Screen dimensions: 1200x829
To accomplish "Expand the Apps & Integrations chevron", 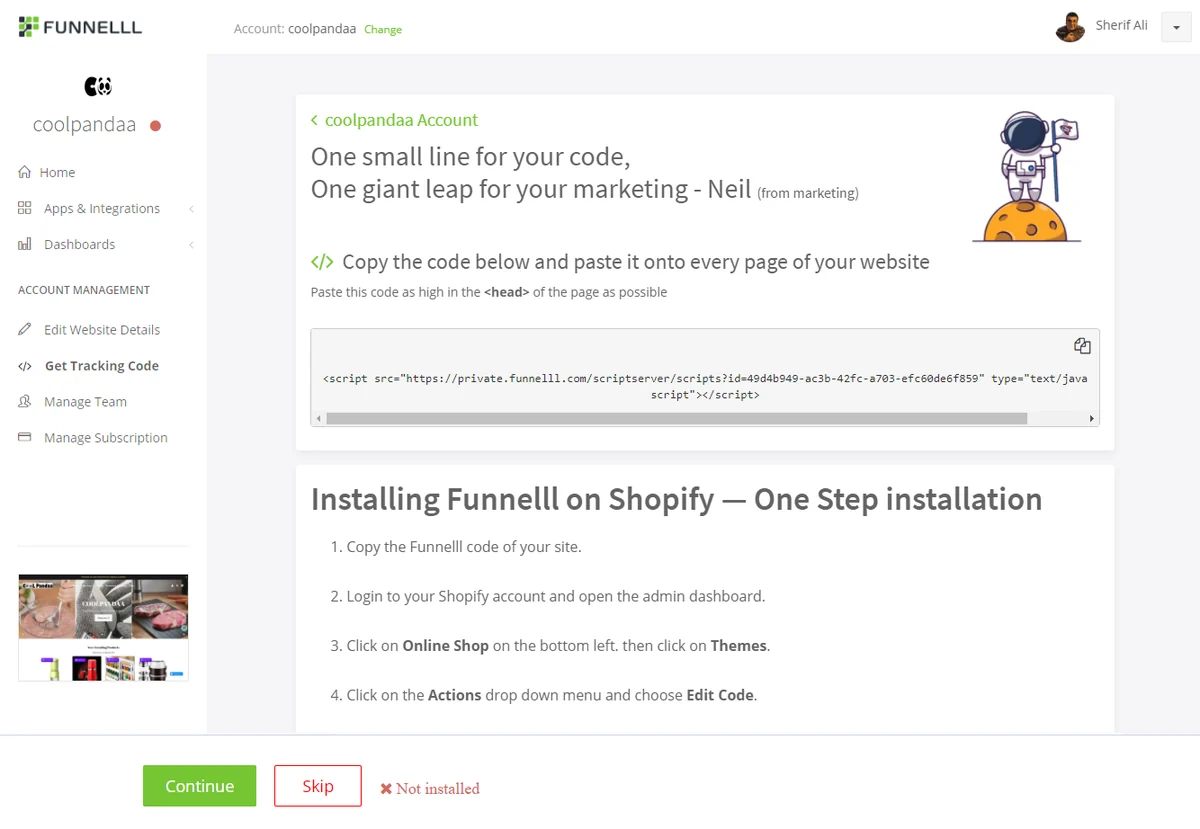I will tap(191, 209).
